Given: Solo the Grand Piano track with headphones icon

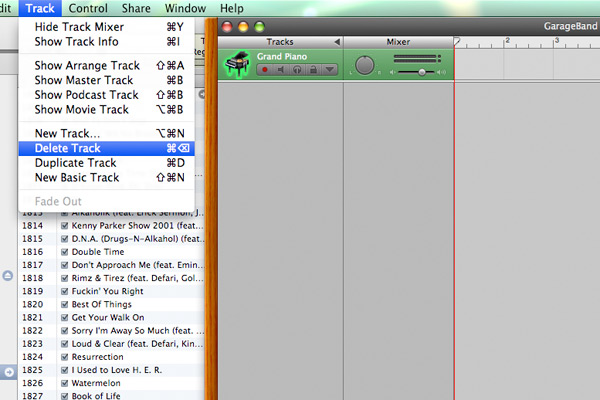Looking at the screenshot, I should (297, 70).
